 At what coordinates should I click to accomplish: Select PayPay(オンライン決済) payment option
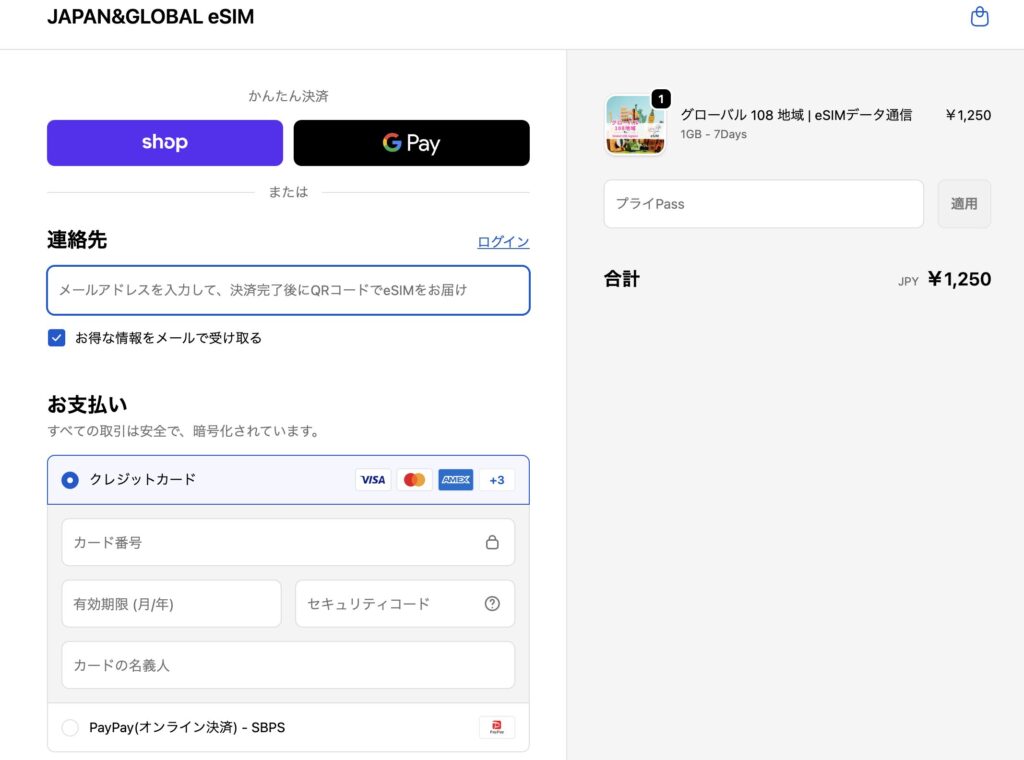70,728
